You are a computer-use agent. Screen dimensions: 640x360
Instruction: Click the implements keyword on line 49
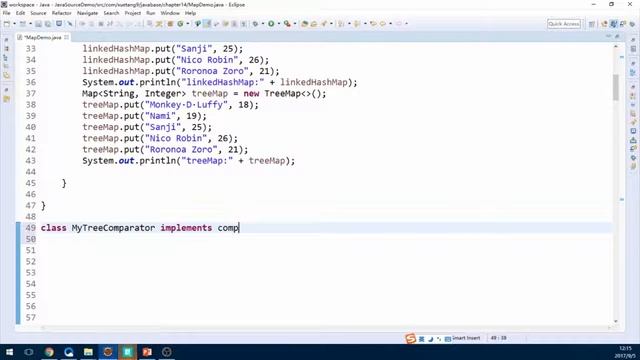[186, 228]
